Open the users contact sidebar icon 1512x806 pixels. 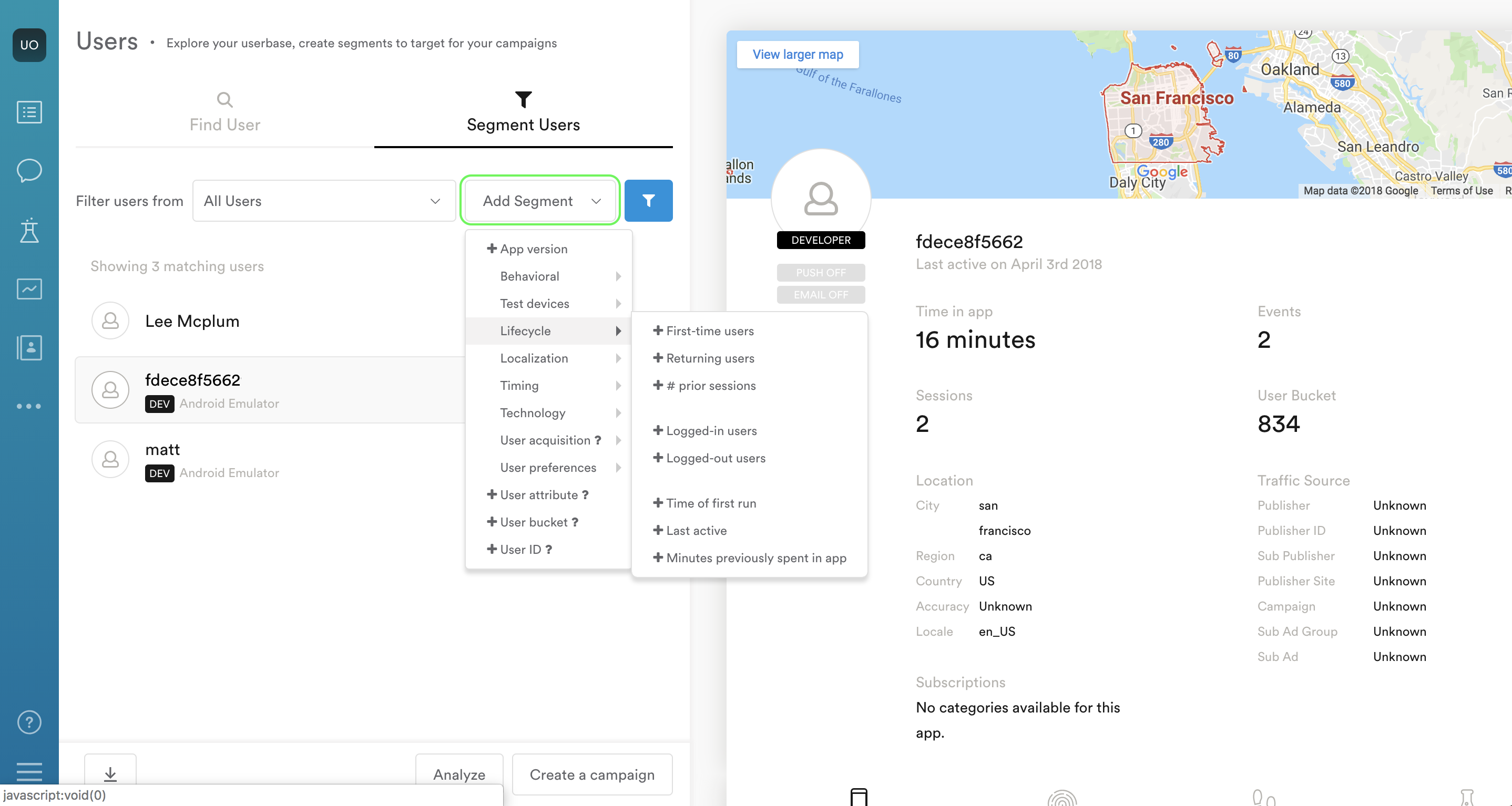[x=29, y=347]
